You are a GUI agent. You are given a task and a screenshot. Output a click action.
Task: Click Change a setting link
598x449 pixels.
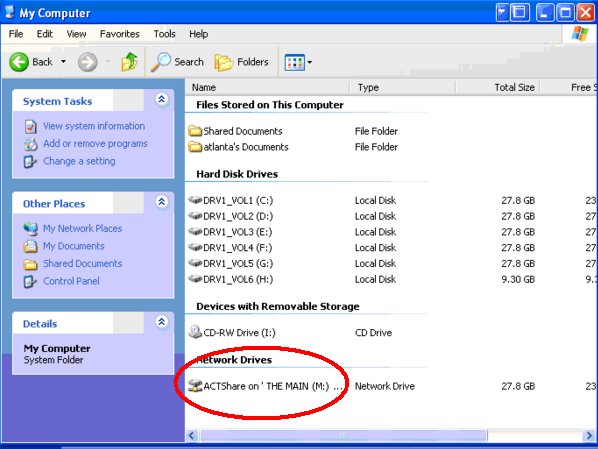(79, 161)
